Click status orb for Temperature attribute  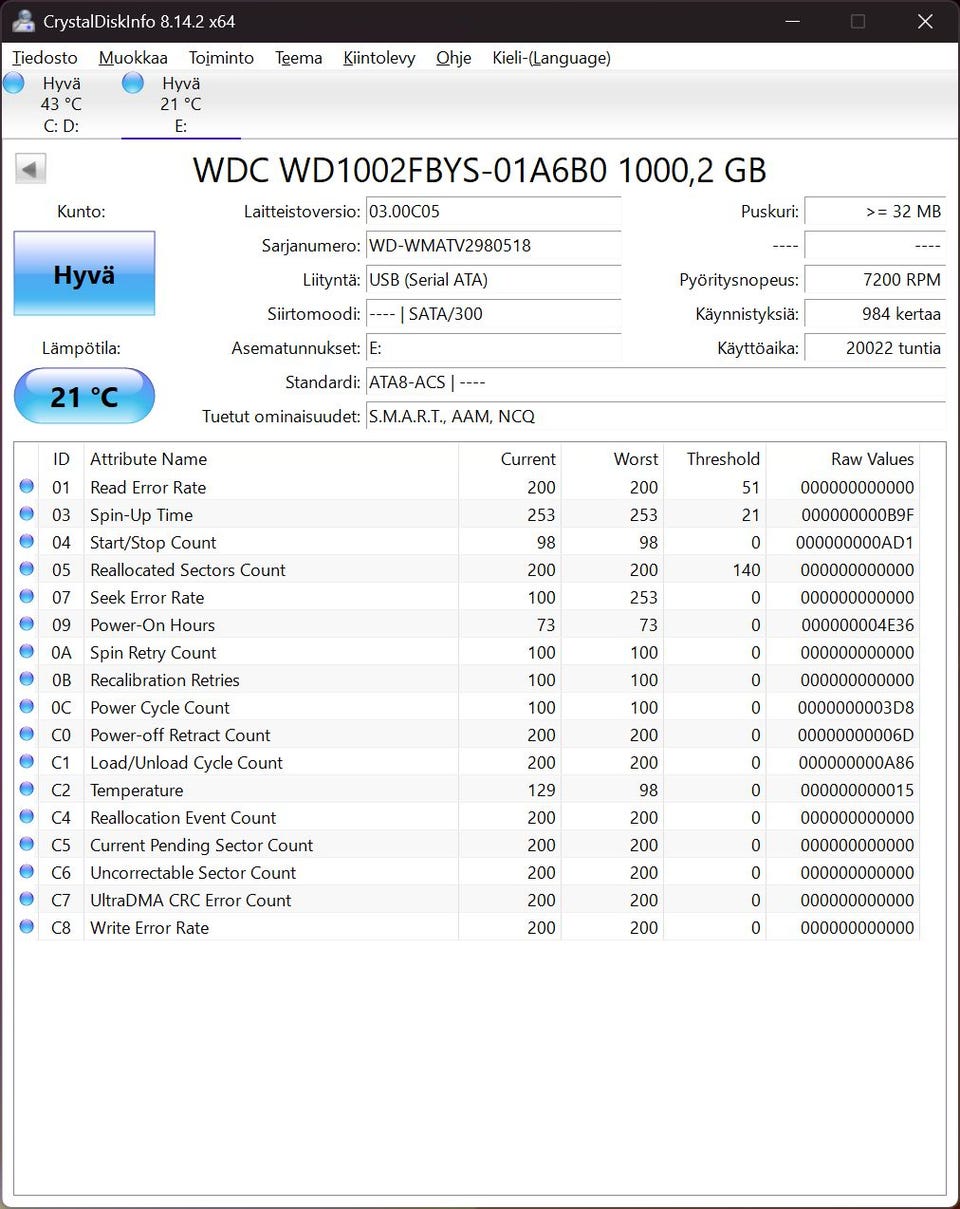tap(26, 790)
